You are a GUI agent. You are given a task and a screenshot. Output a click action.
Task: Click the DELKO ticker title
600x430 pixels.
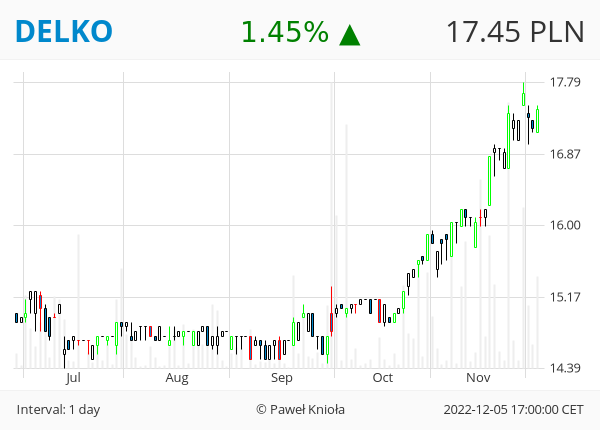coord(64,31)
